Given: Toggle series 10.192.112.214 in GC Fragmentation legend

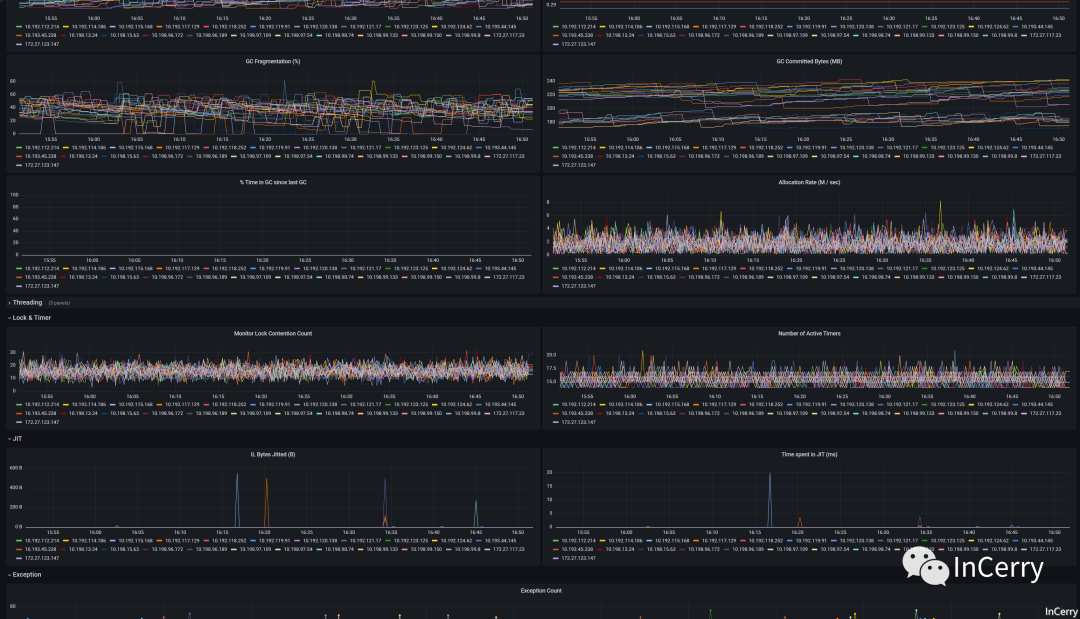Looking at the screenshot, I should (42, 147).
